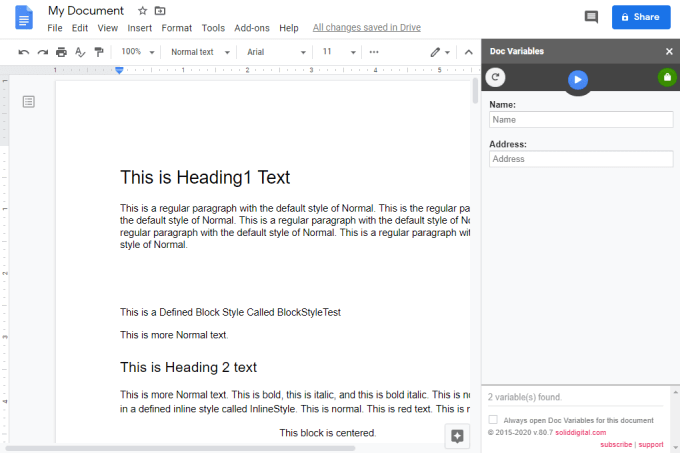This screenshot has height=453, width=680.
Task: Open the Help menu
Action: click(x=289, y=28)
